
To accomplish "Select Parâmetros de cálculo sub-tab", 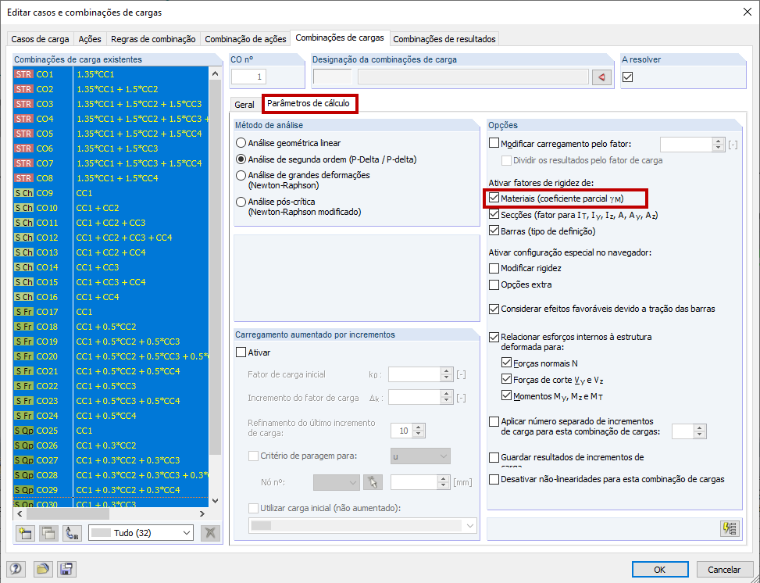I will coord(308,103).
